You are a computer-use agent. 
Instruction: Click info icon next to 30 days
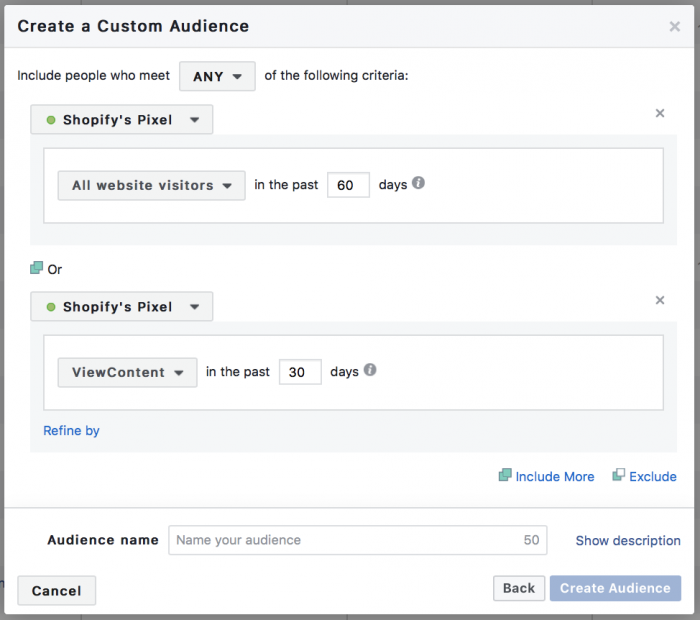coord(370,370)
